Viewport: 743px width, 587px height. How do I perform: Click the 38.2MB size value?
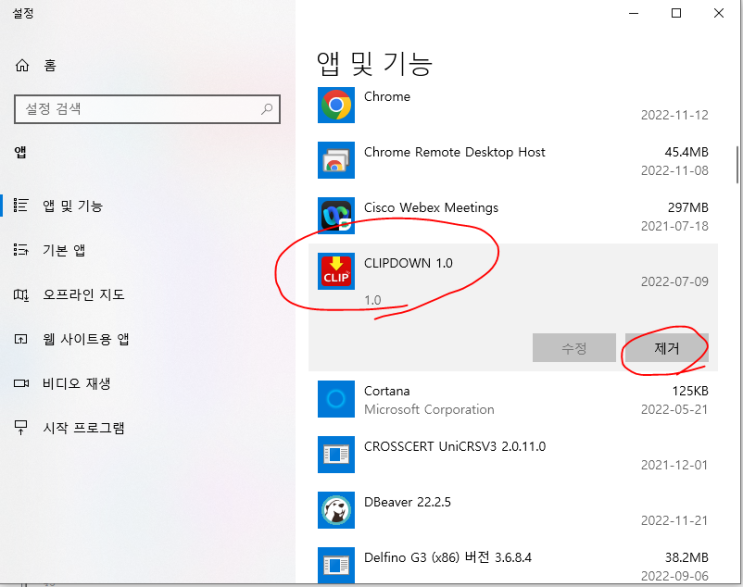[x=686, y=557]
